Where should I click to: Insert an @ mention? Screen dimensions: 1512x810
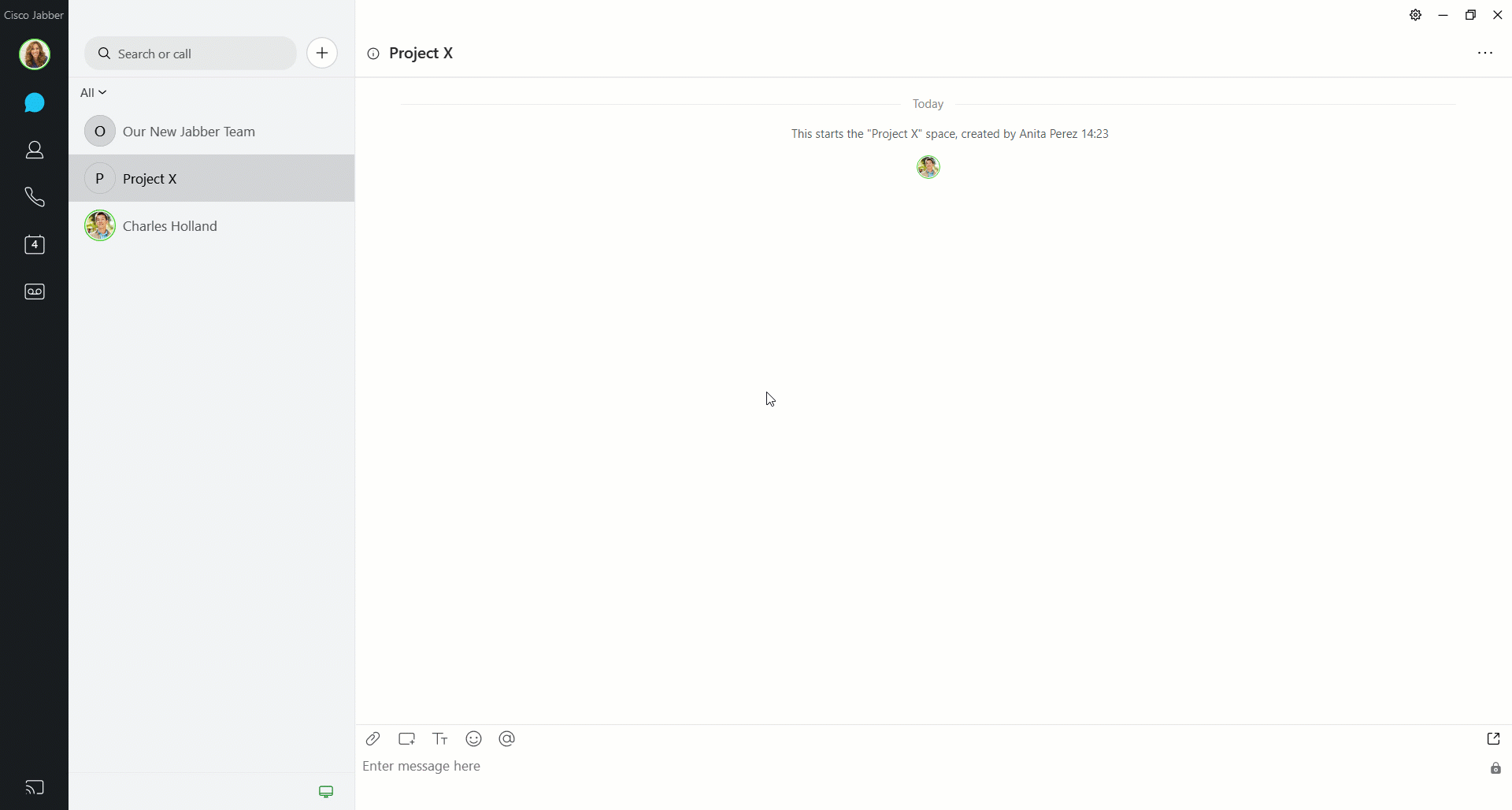pos(507,739)
